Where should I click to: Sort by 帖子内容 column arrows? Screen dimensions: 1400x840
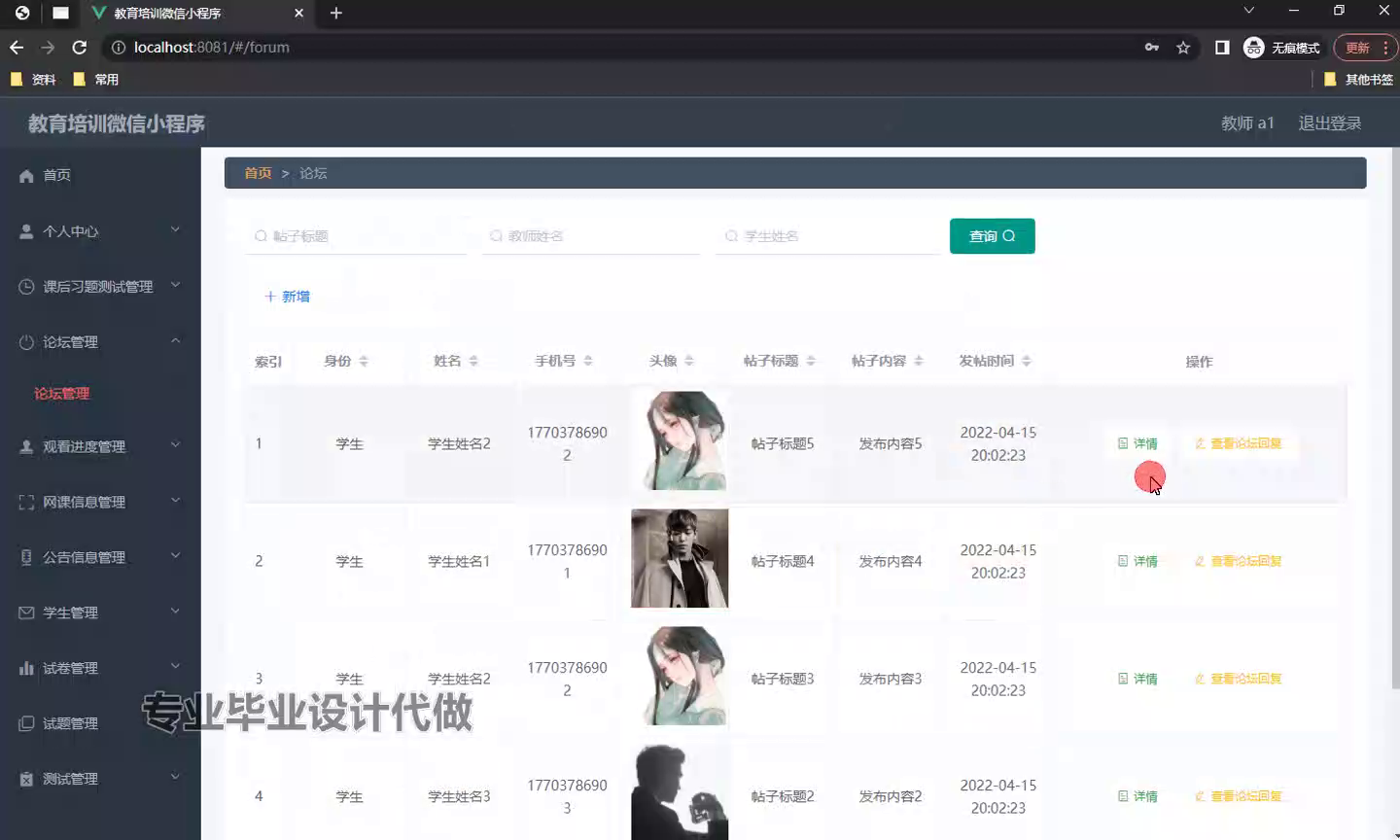919,361
